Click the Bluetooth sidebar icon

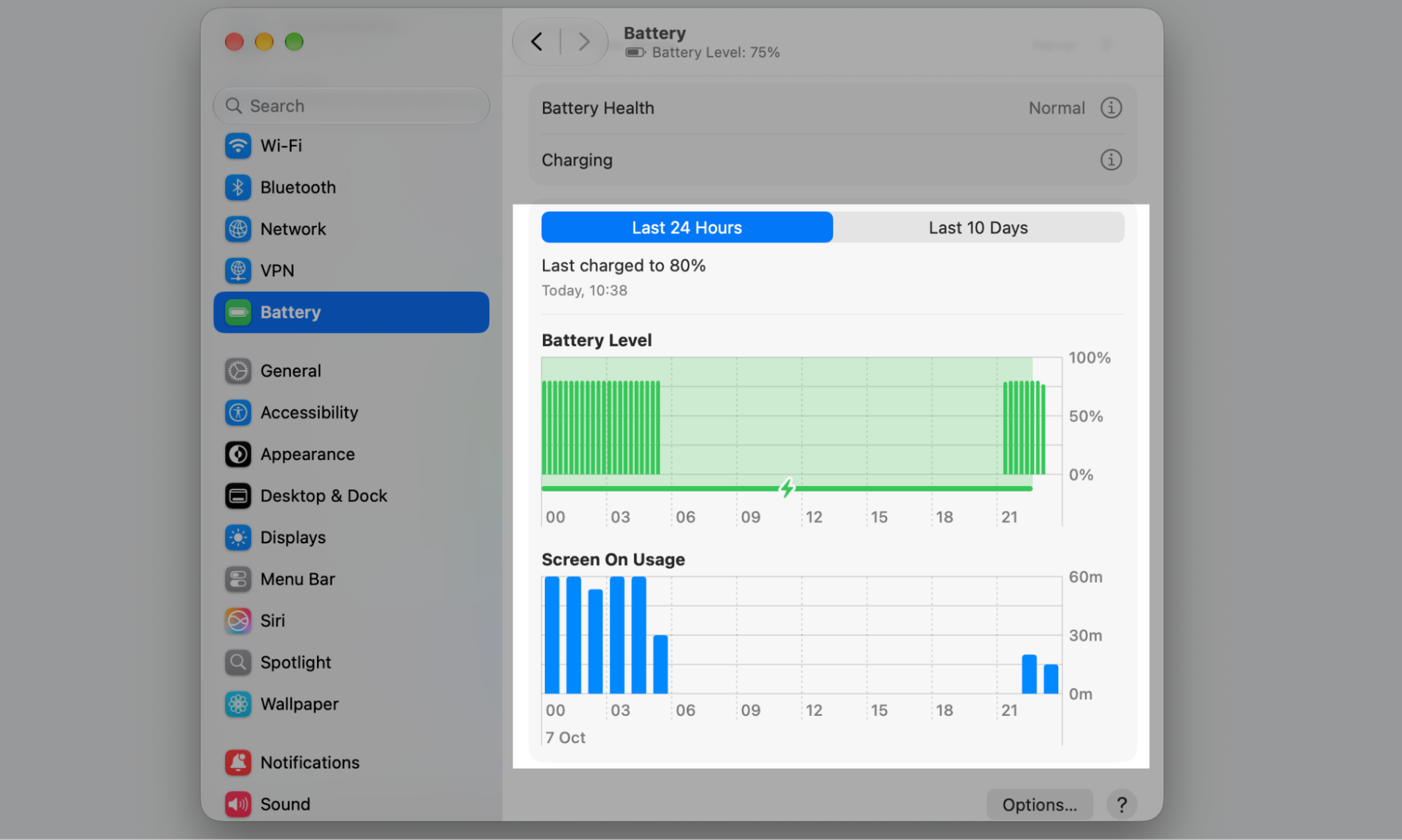tap(238, 187)
